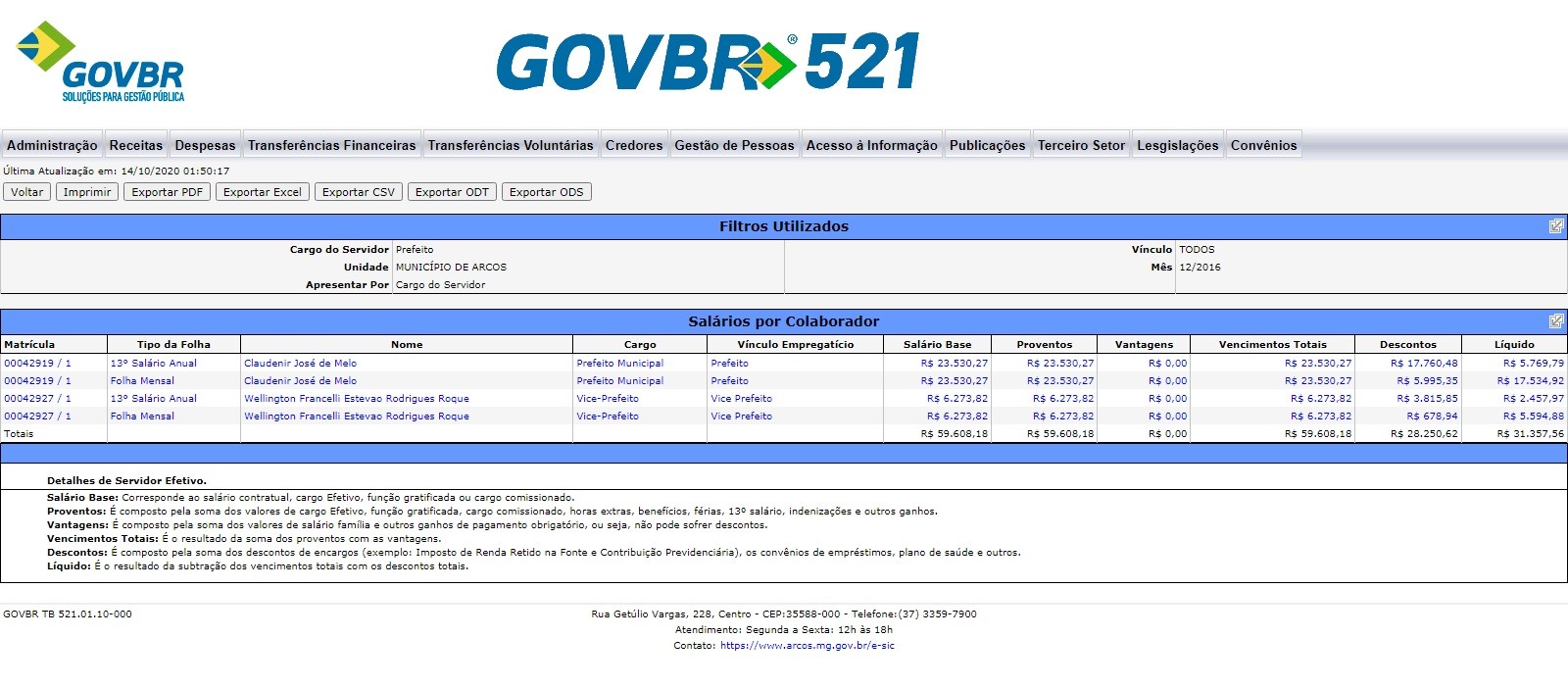Open matrícula 00042919 / 1 in Folha Mensal row
The width and height of the screenshot is (1568, 687).
point(37,381)
